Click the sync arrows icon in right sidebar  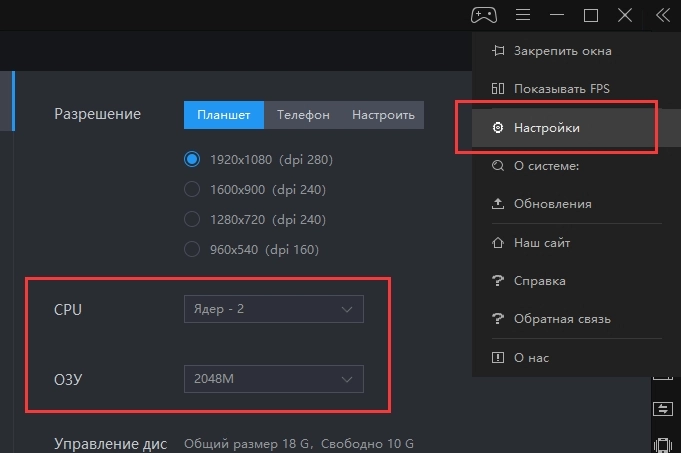pyautogui.click(x=663, y=409)
